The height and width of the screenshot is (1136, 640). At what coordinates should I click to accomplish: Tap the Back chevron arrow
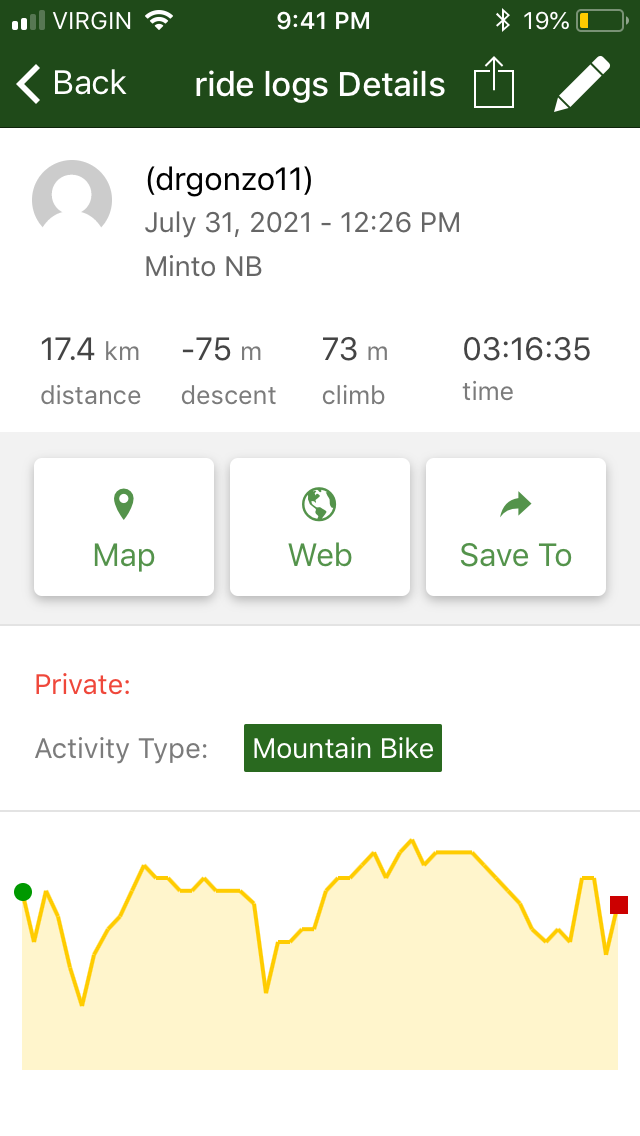click(x=30, y=84)
